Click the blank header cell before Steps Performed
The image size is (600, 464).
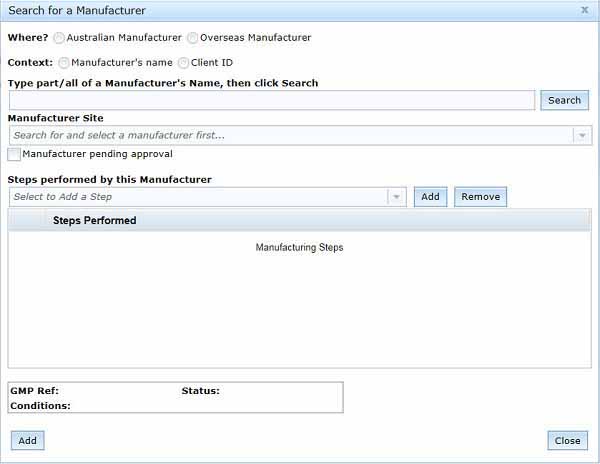pos(28,220)
